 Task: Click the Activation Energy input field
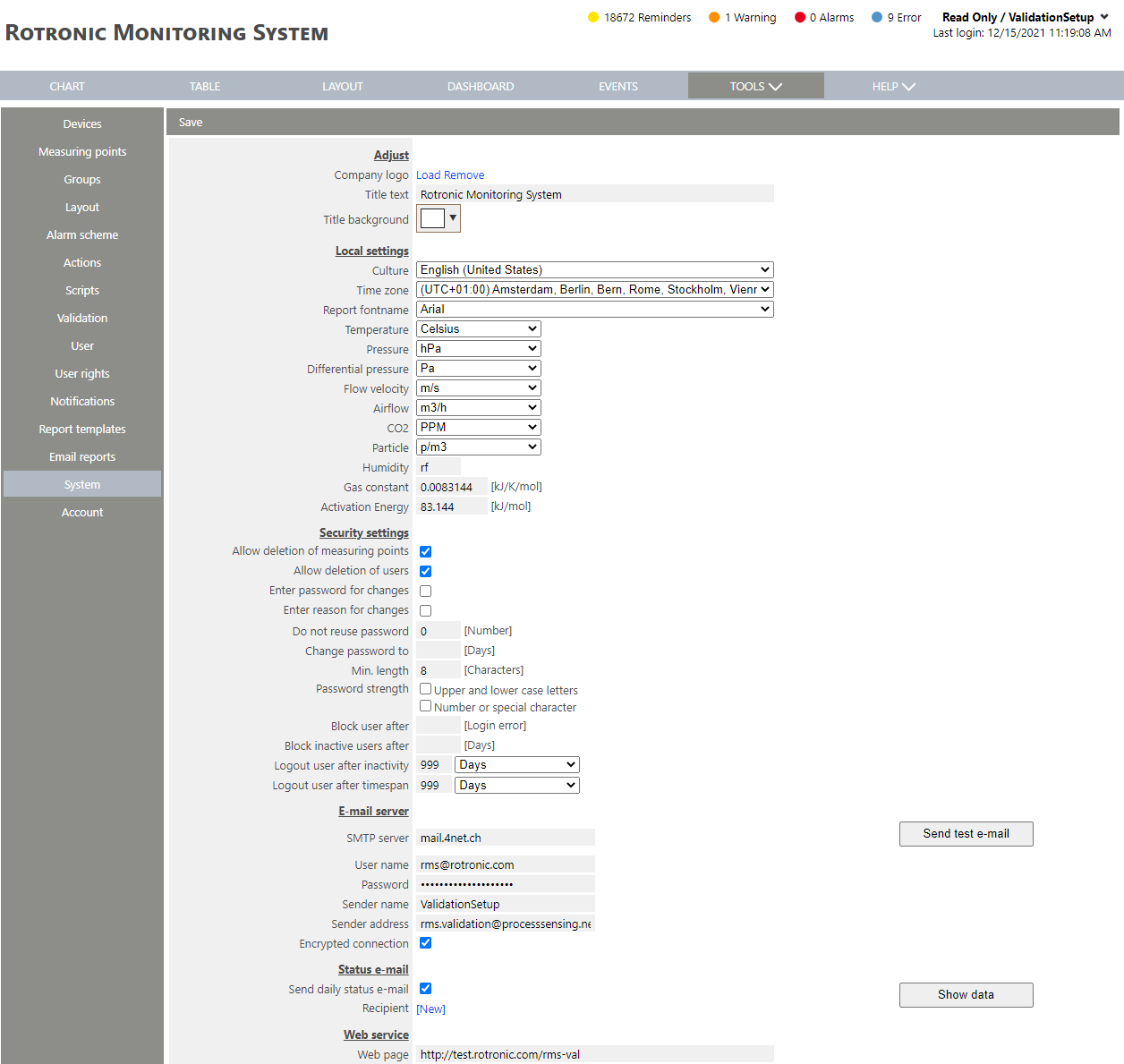point(452,506)
